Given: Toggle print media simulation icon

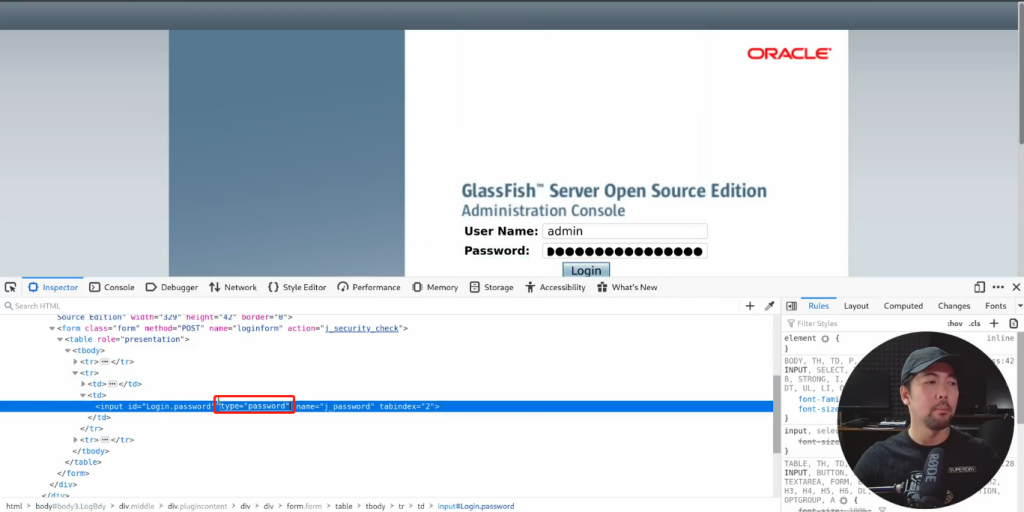Looking at the screenshot, I should coord(1014,323).
